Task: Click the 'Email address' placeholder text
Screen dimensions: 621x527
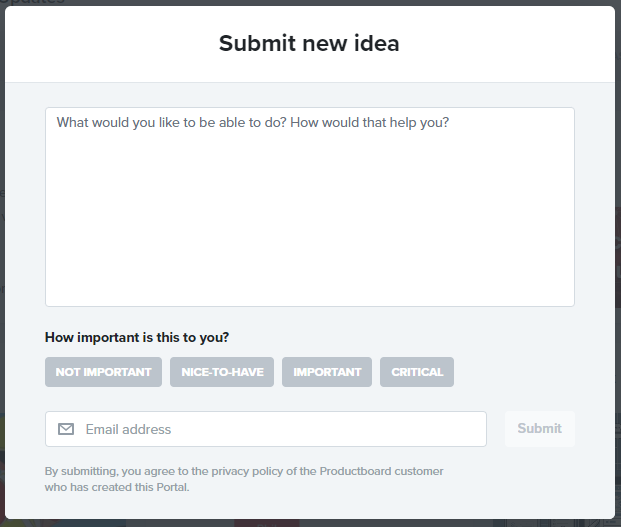Action: 128,429
